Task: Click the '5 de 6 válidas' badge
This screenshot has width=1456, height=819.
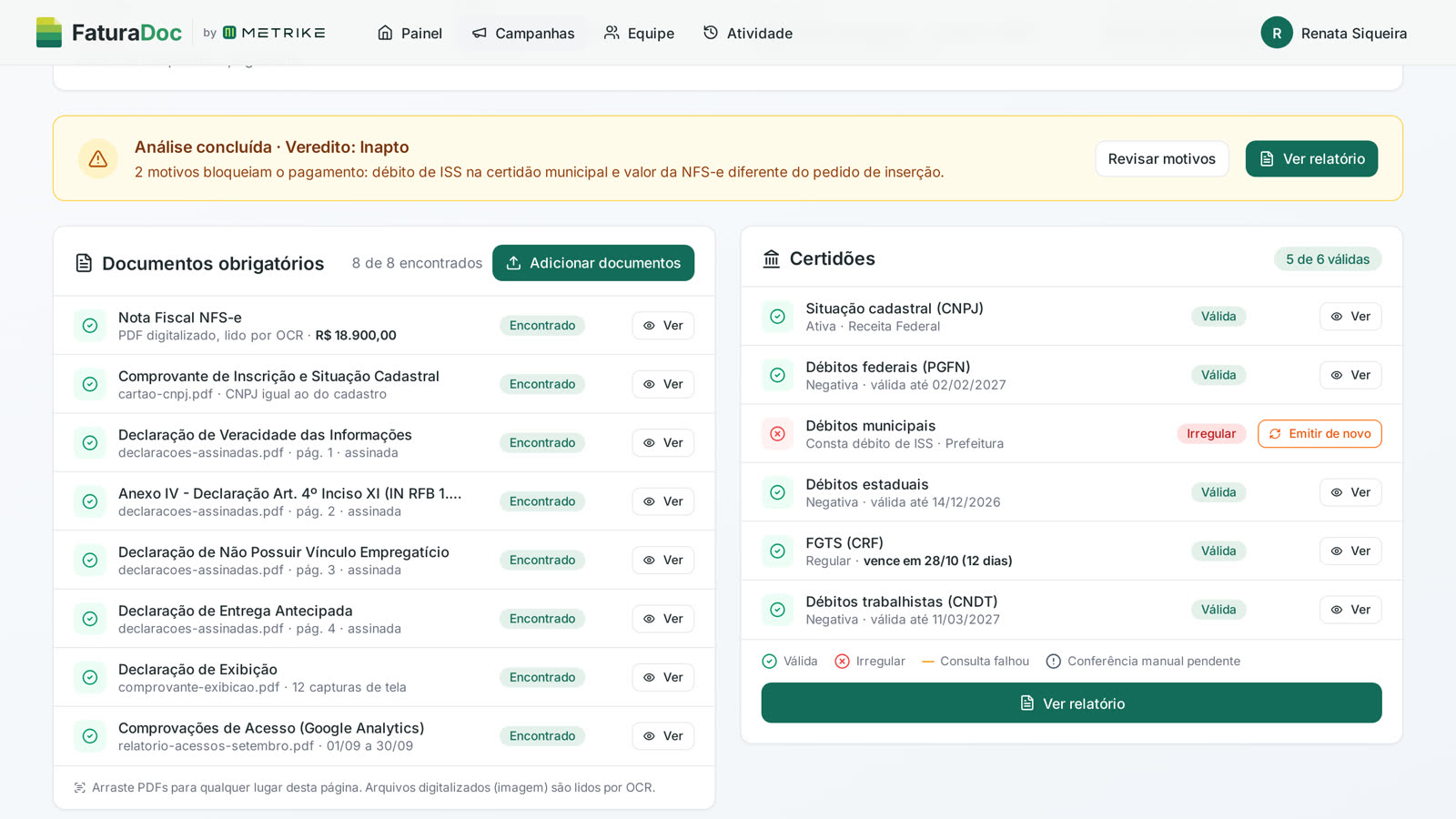Action: click(x=1328, y=259)
